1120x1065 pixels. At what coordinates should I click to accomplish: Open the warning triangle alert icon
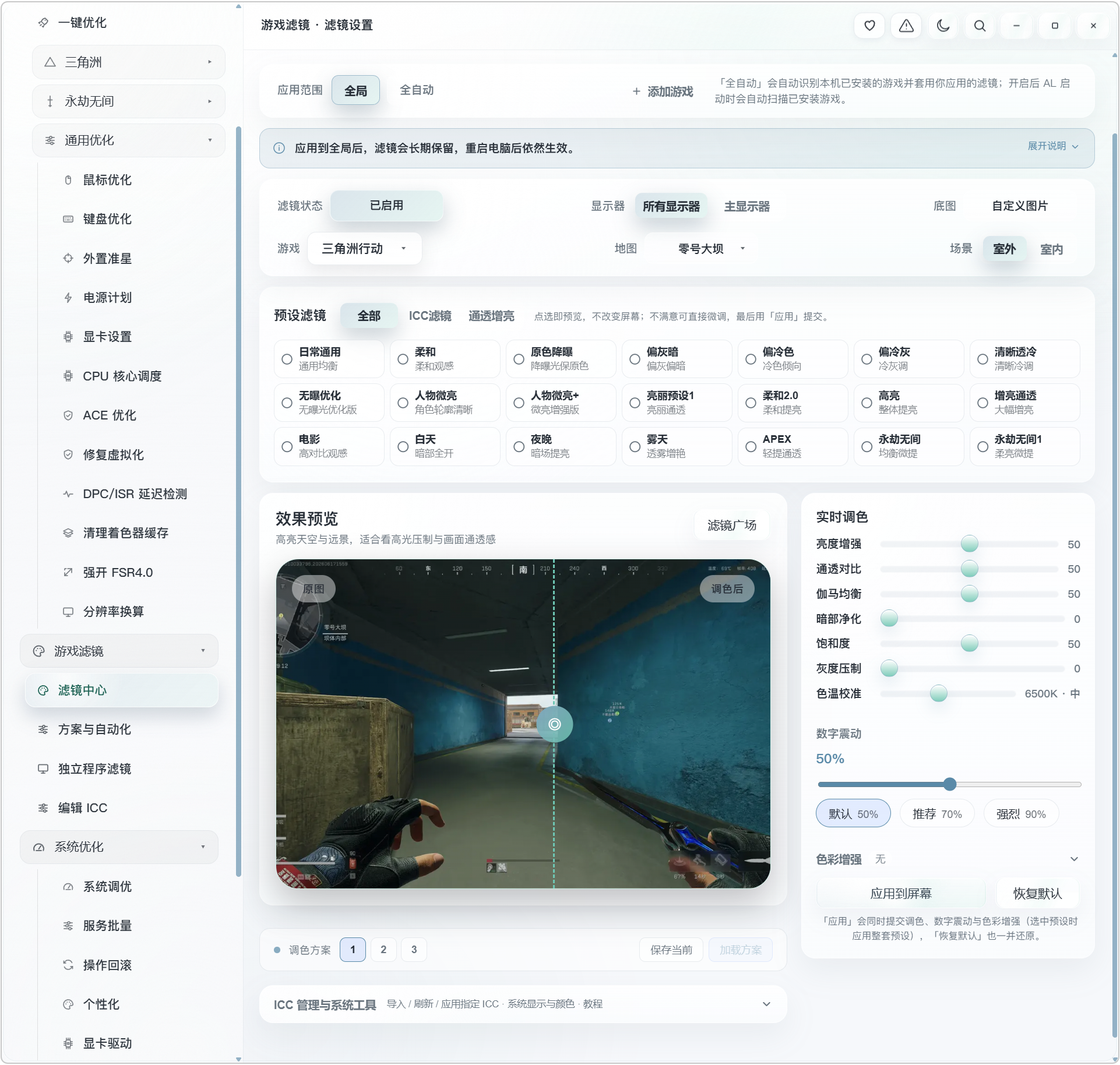pos(906,26)
